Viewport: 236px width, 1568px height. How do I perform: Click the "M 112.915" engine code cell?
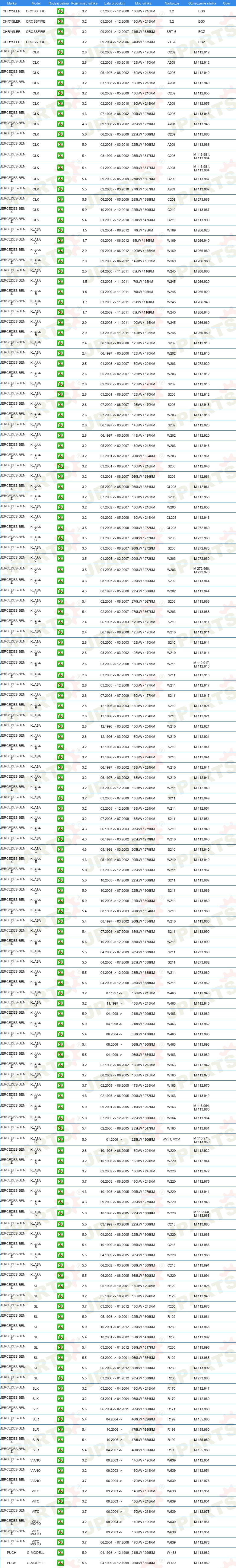202,384
